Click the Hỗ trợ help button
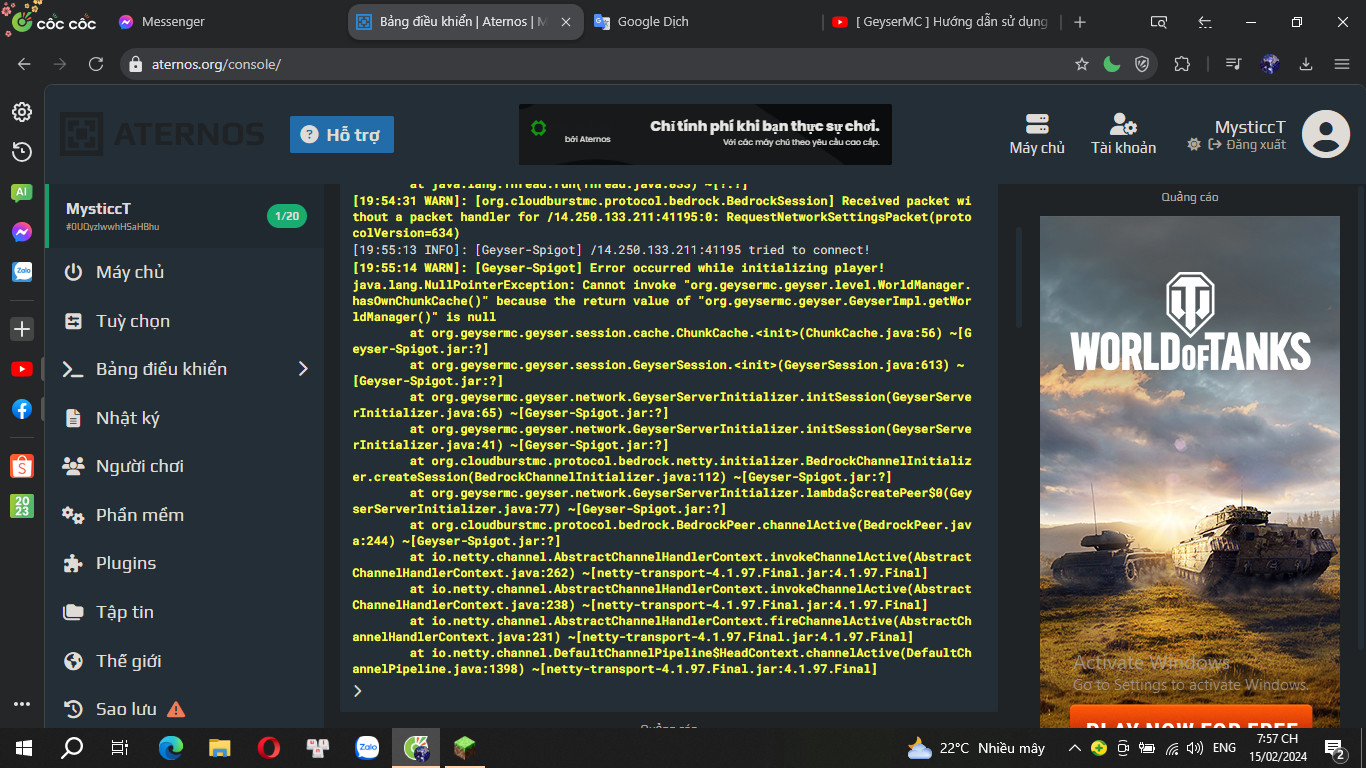The height and width of the screenshot is (768, 1366). [x=342, y=135]
